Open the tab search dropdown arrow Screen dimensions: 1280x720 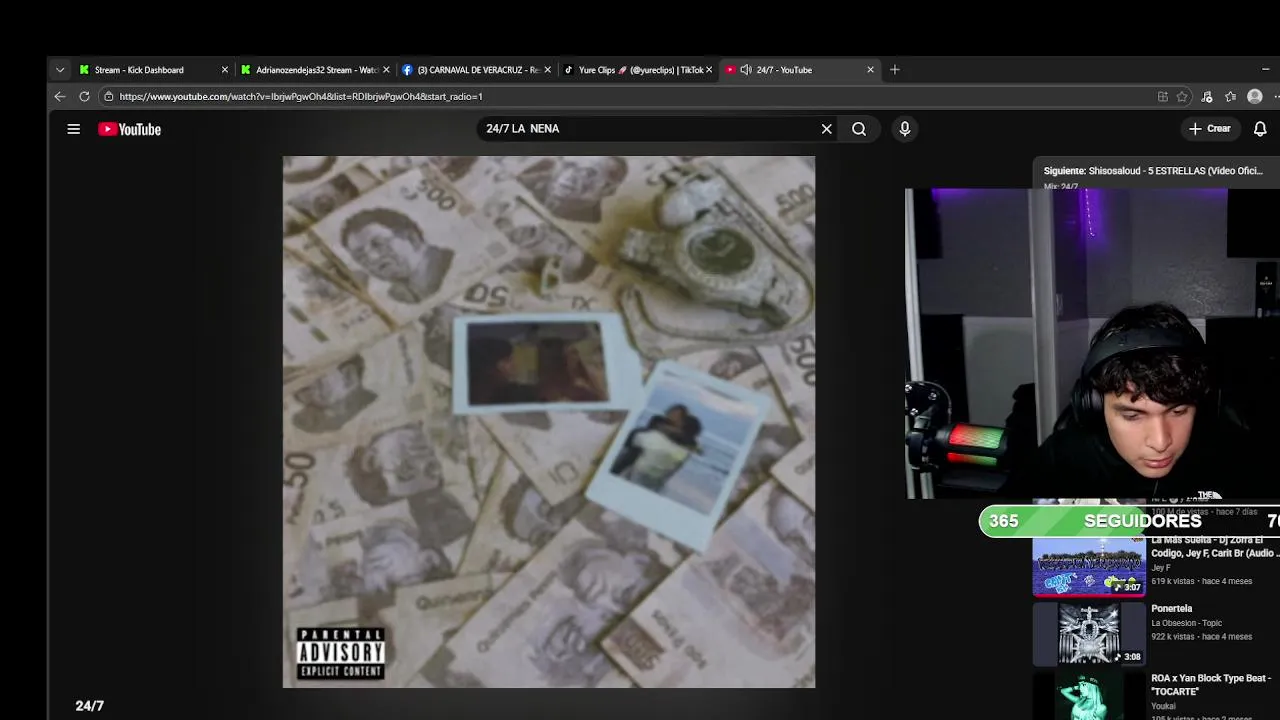tap(60, 70)
